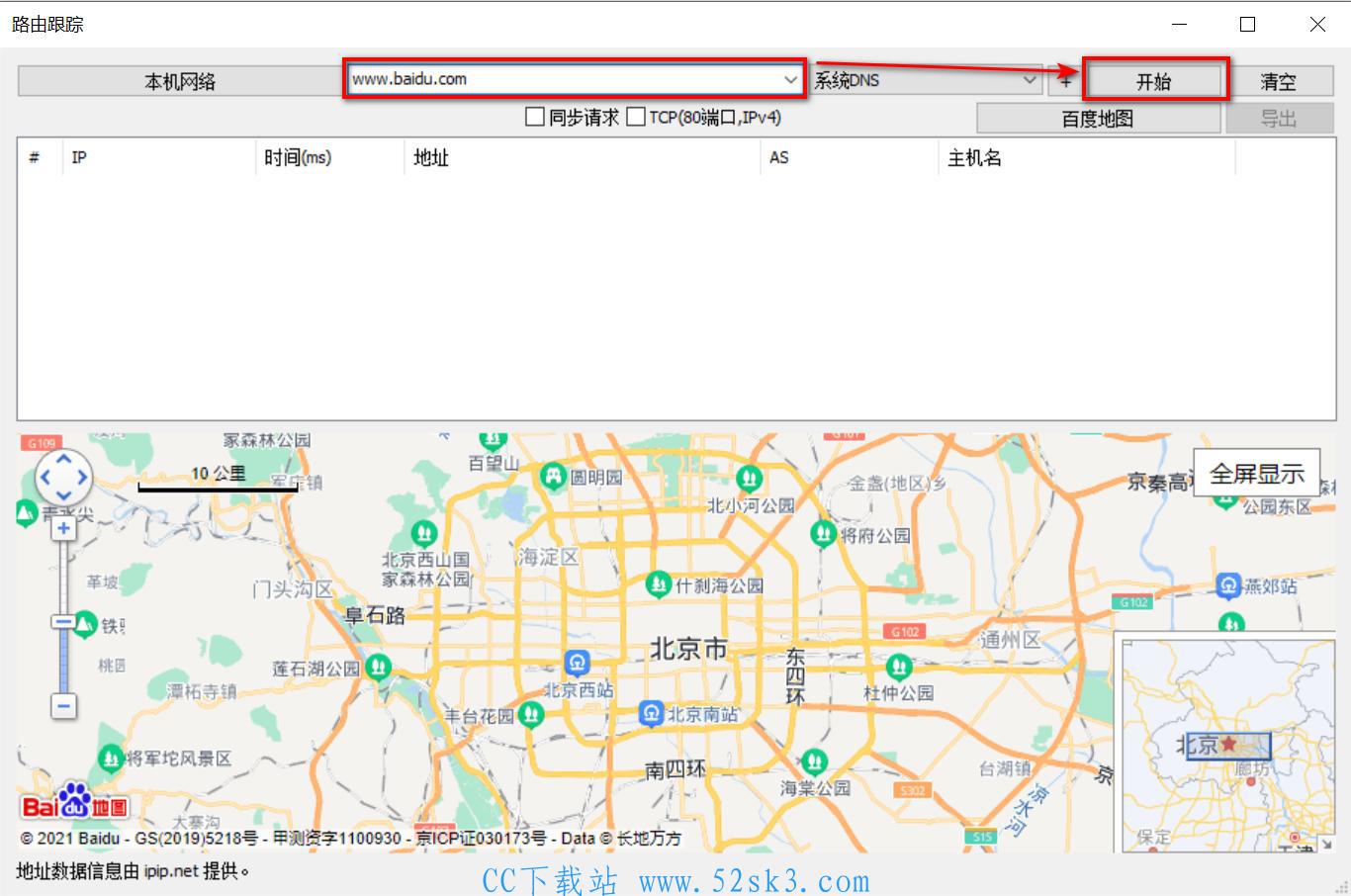Click the 海淀区 district label
Image resolution: width=1351 pixels, height=896 pixels.
[x=547, y=557]
